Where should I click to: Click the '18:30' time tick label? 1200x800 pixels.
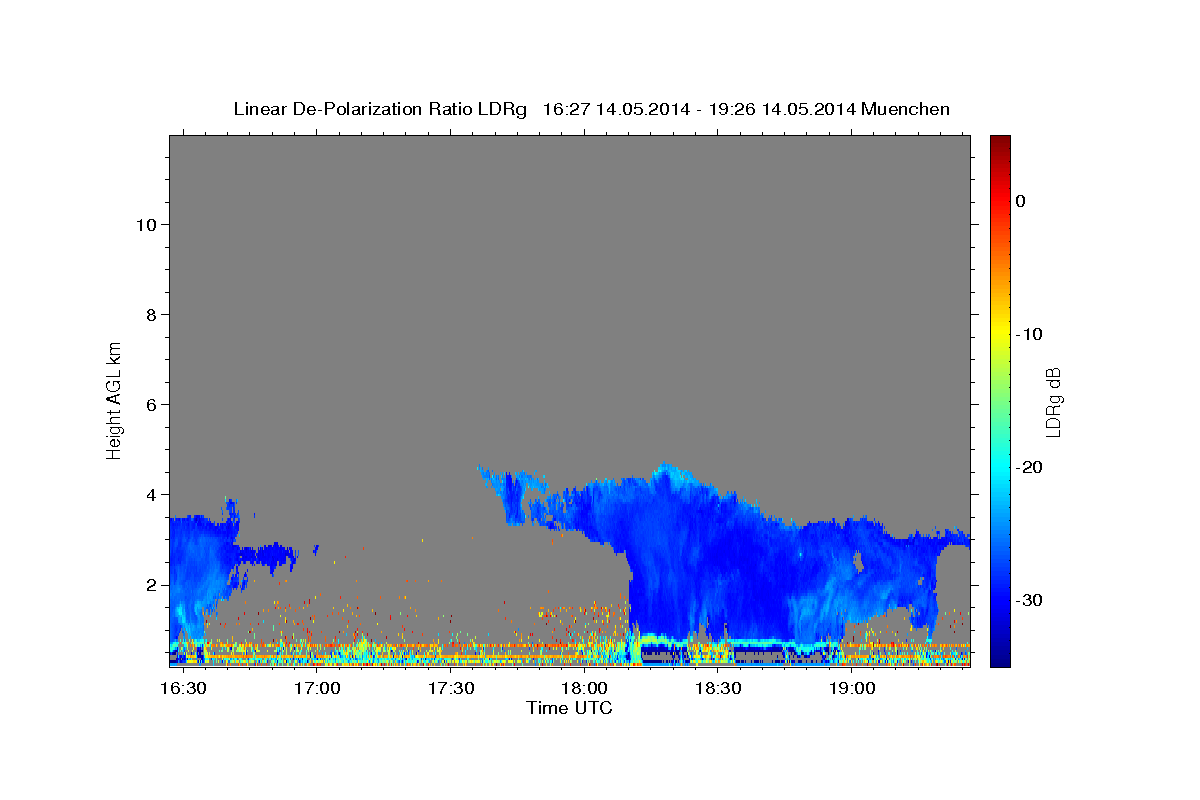(718, 689)
